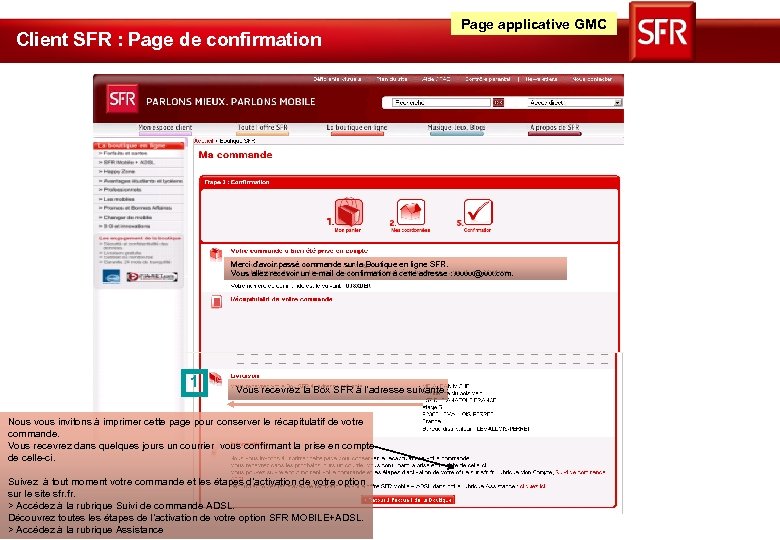Click the La boutique en ligne sidebar header
The height and width of the screenshot is (540, 780).
click(x=139, y=146)
